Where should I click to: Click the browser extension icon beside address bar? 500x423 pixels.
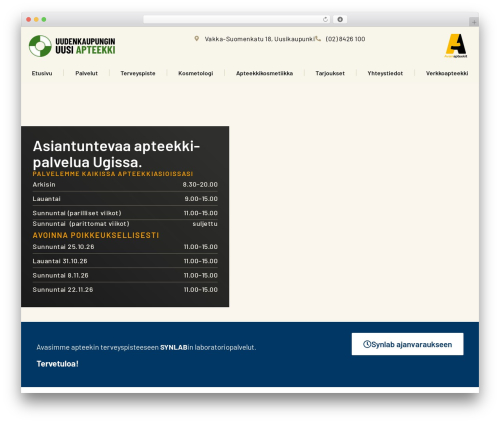[340, 19]
